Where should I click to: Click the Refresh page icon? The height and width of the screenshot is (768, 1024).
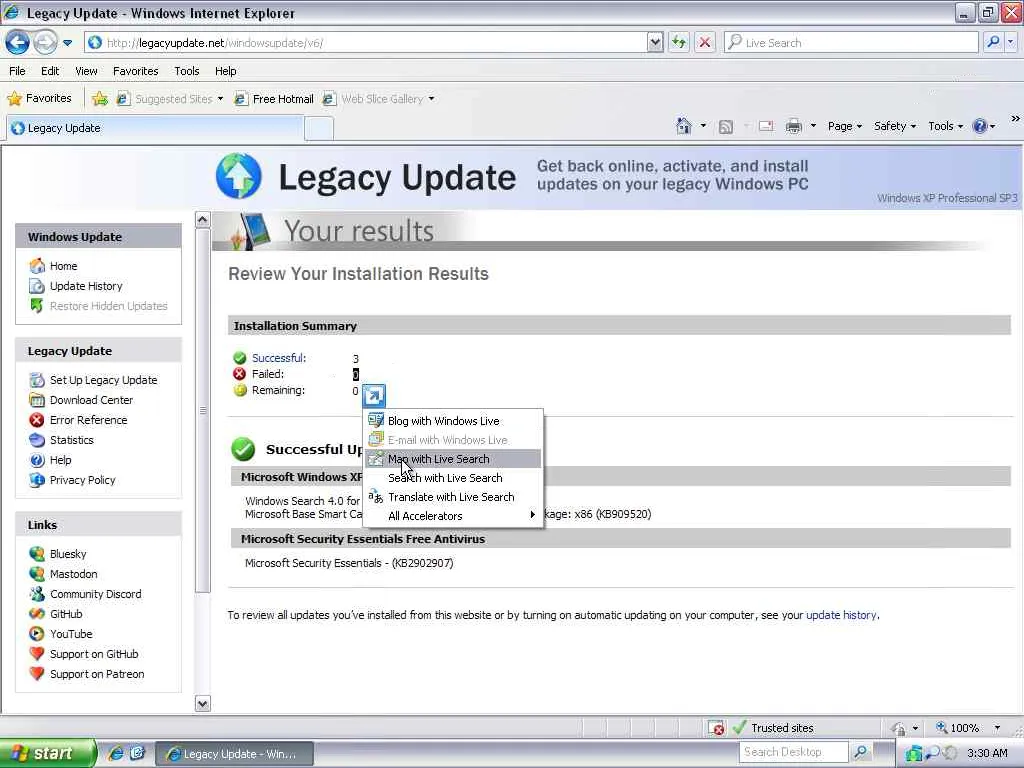(679, 43)
